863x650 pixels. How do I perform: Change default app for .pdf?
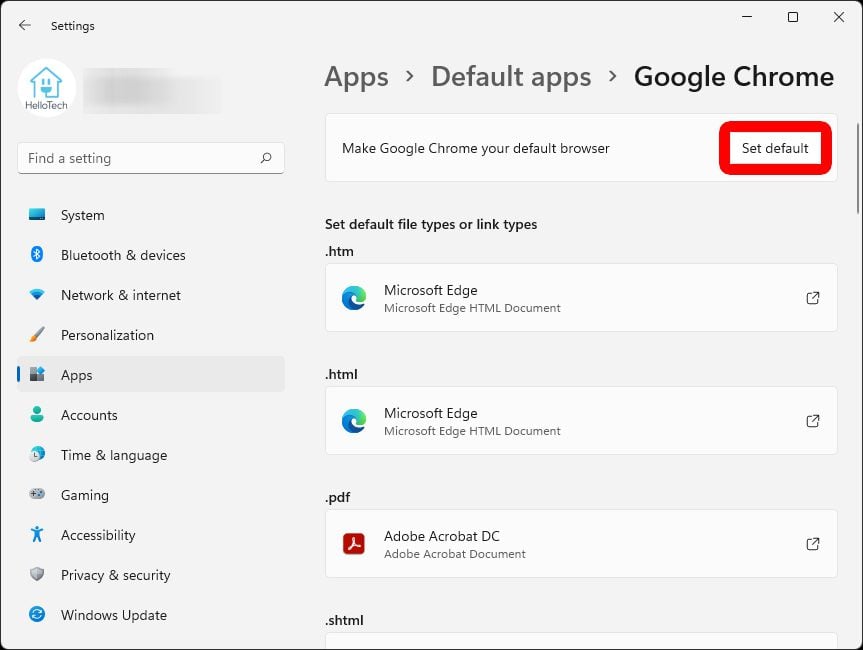(581, 544)
